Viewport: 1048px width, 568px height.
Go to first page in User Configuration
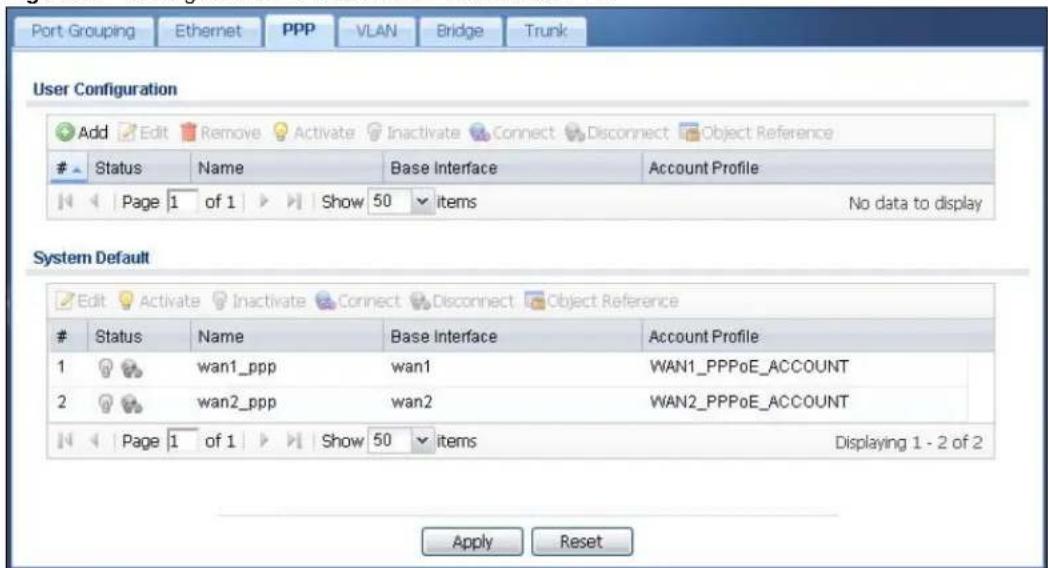pos(65,201)
